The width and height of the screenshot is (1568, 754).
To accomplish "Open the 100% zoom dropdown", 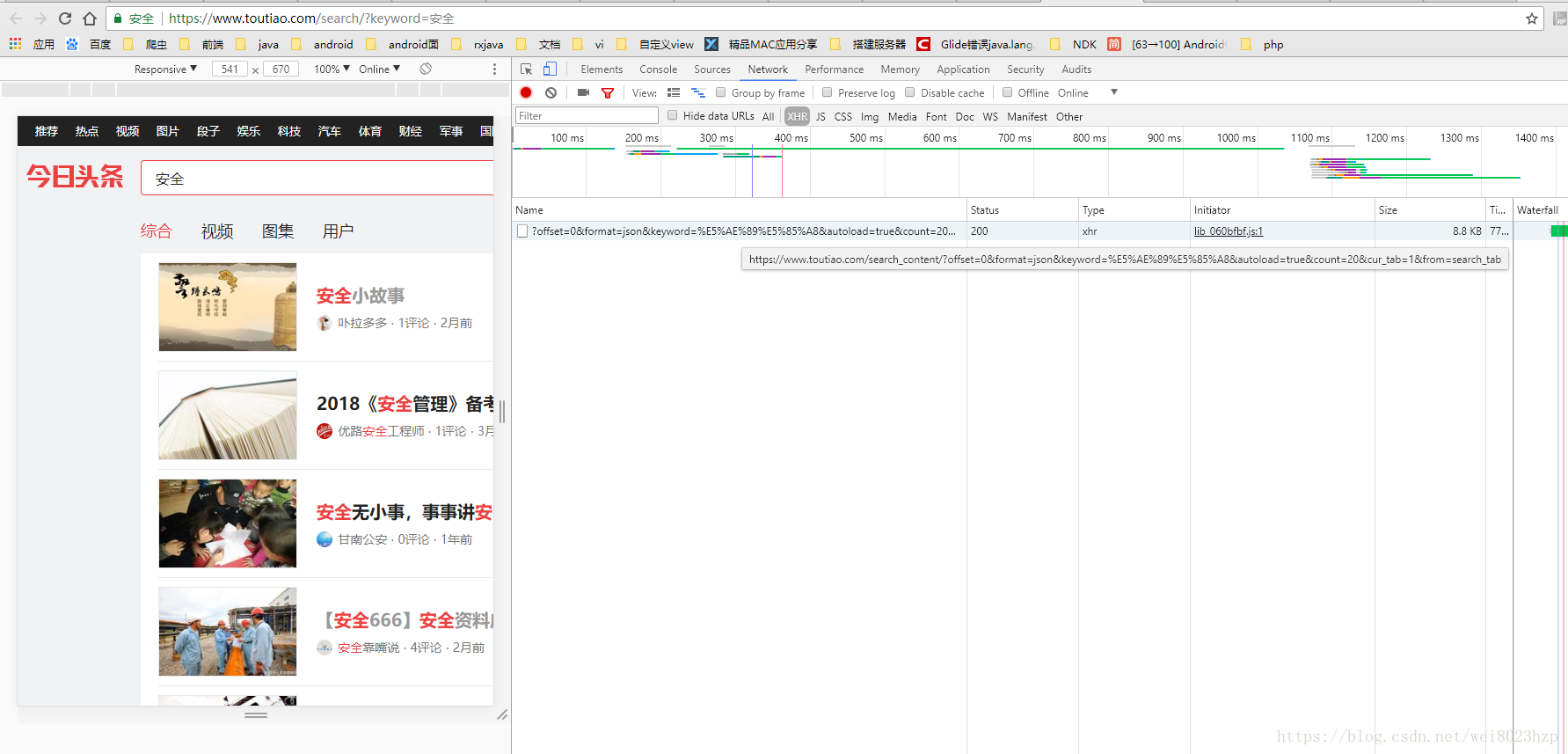I will pyautogui.click(x=332, y=69).
